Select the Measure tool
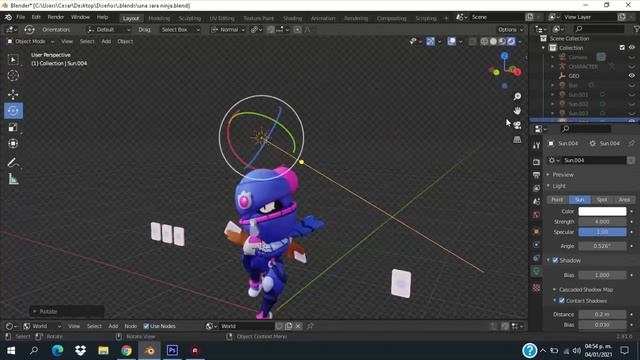640x360 pixels. (13, 179)
